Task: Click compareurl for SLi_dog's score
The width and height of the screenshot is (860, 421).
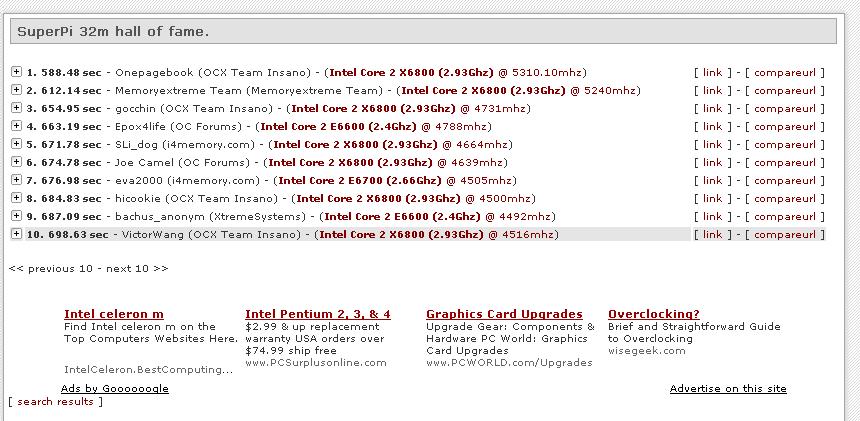Action: tap(785, 145)
